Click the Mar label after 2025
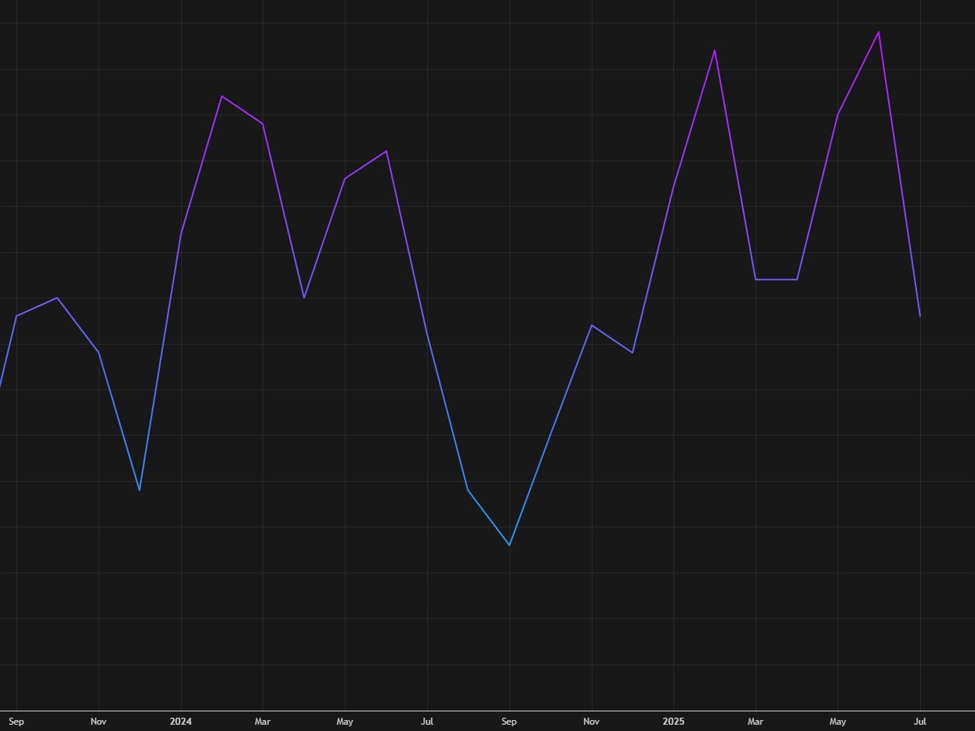Screen dimensions: 975x731 click(755, 721)
